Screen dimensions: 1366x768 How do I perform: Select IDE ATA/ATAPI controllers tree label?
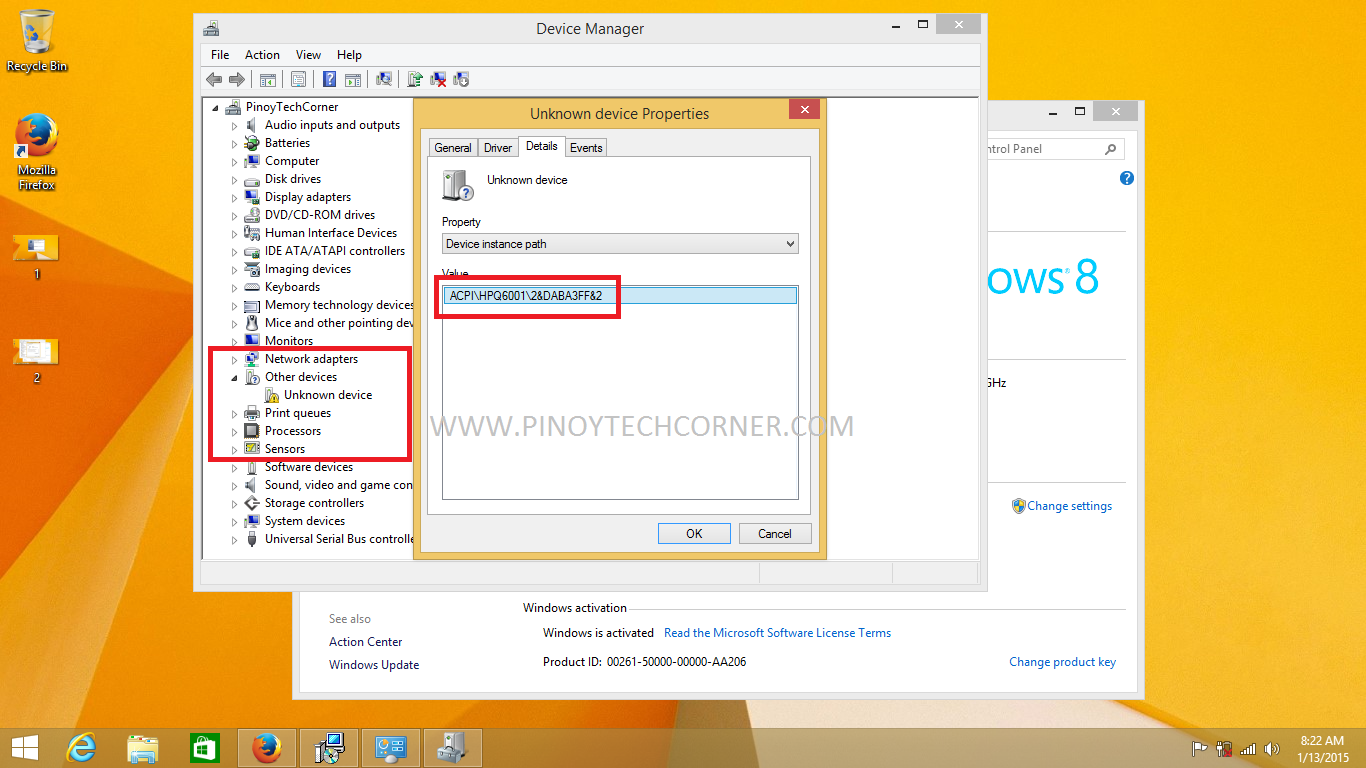[x=335, y=251]
